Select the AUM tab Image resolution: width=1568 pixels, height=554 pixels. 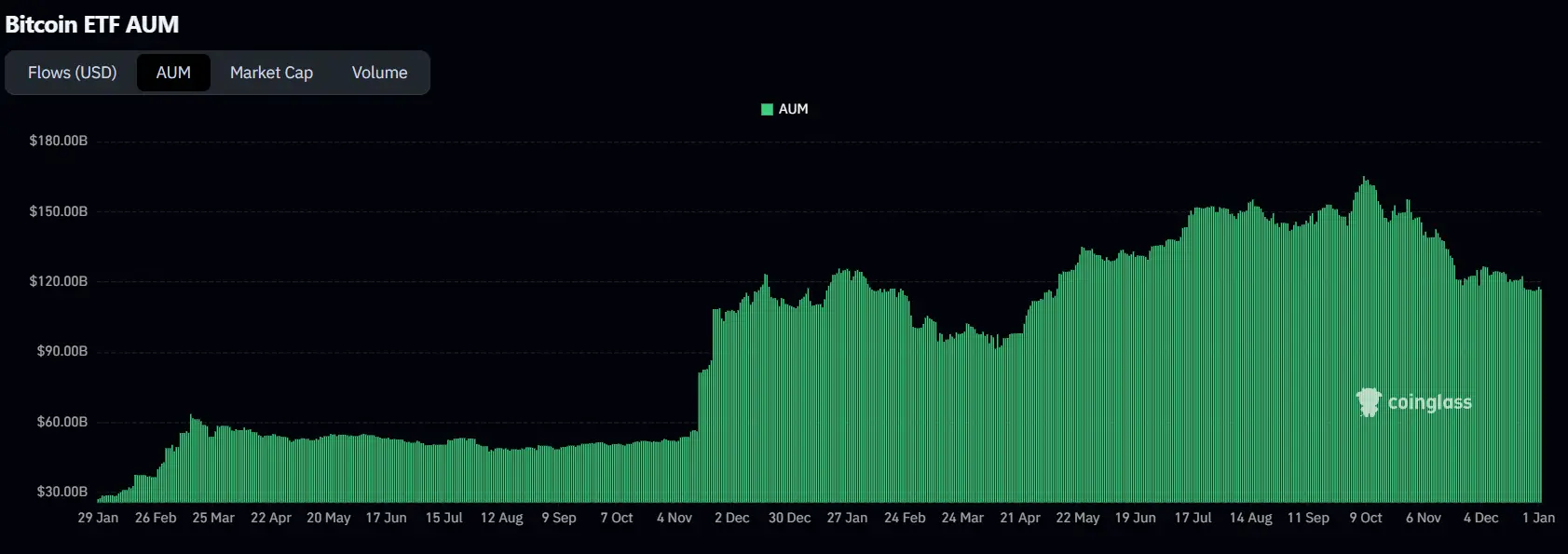(173, 73)
